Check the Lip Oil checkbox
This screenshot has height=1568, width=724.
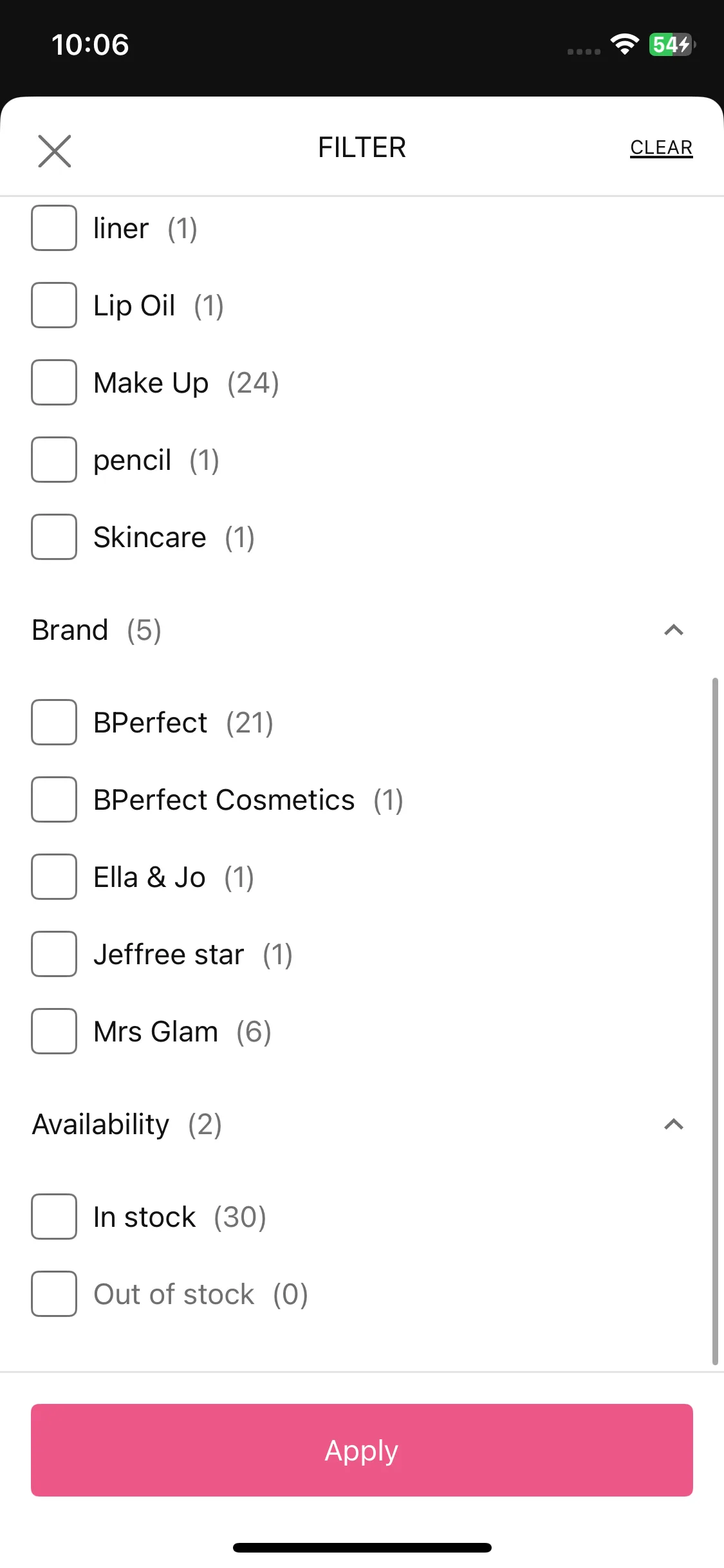tap(54, 305)
